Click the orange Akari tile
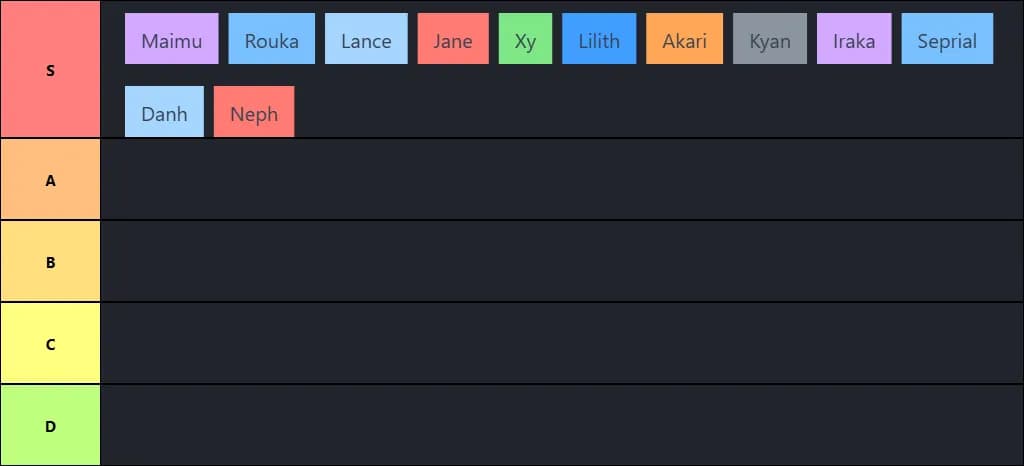This screenshot has height=466, width=1024. 685,40
